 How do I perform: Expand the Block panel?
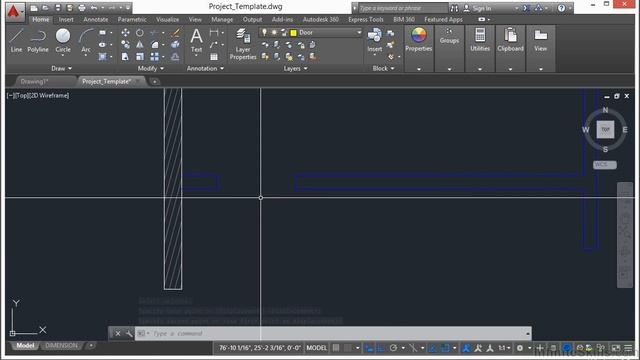[x=383, y=69]
